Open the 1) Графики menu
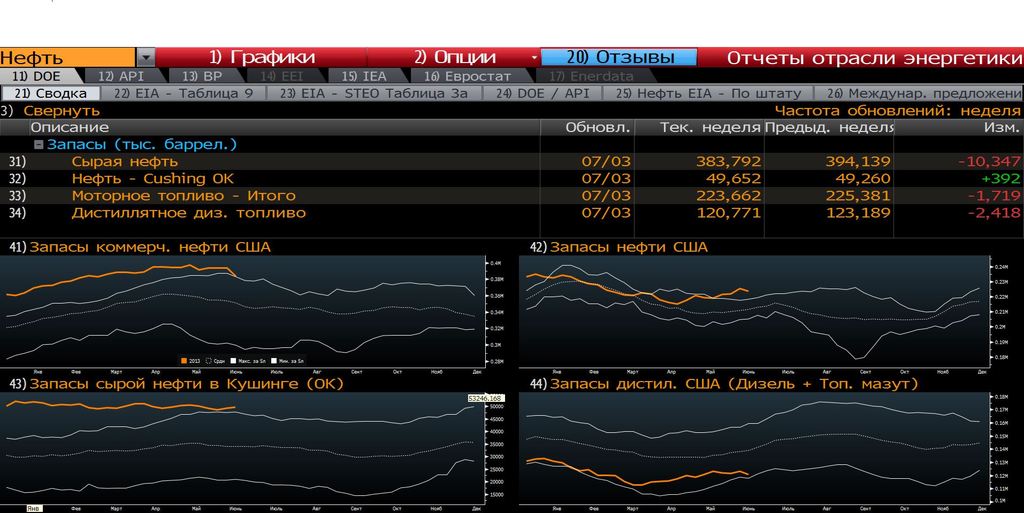Viewport: 1024px width, 513px height. pos(262,57)
